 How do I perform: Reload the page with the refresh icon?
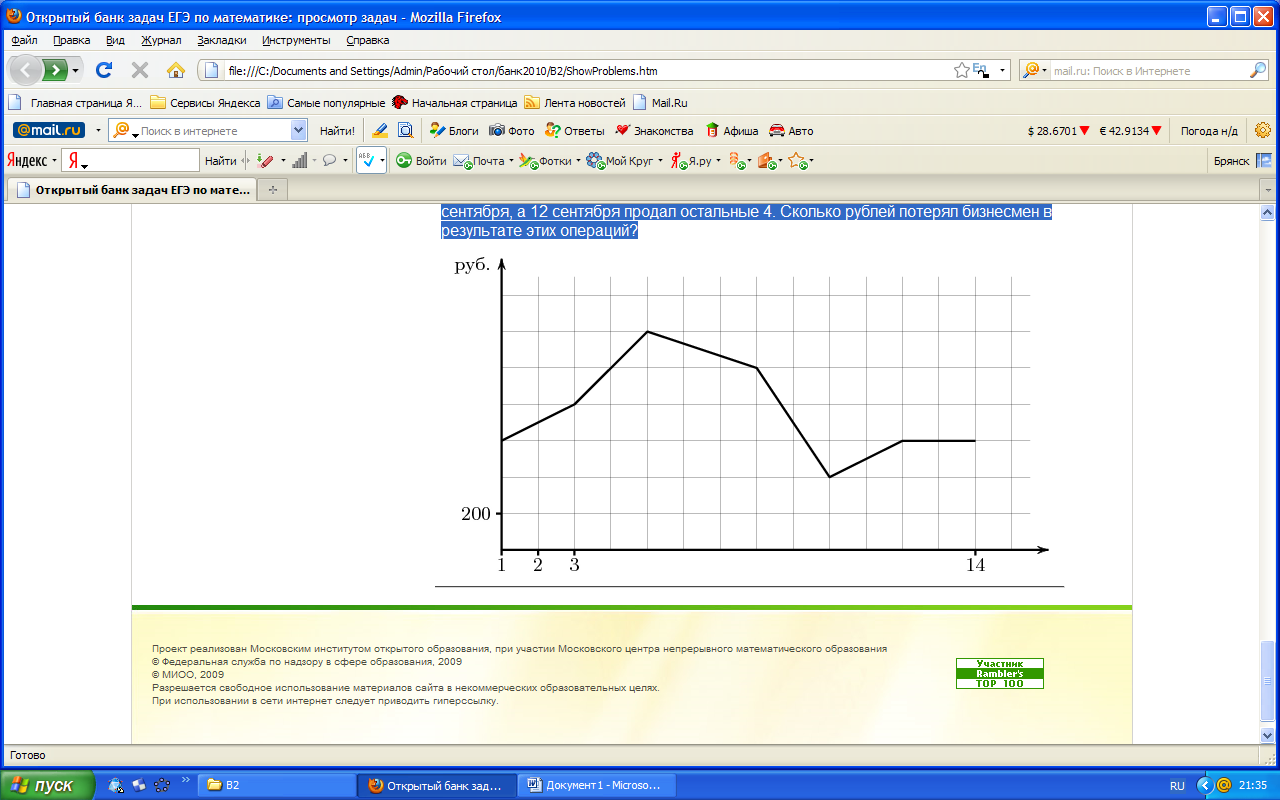103,70
